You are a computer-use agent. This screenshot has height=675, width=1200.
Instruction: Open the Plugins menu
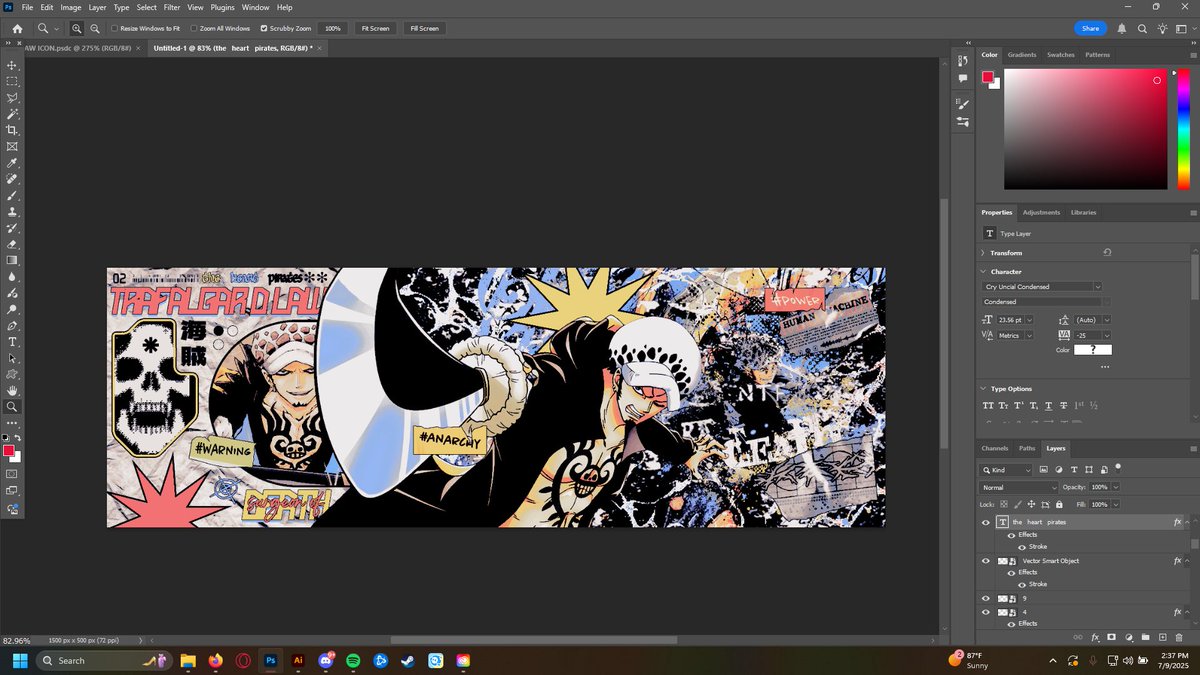[x=222, y=7]
